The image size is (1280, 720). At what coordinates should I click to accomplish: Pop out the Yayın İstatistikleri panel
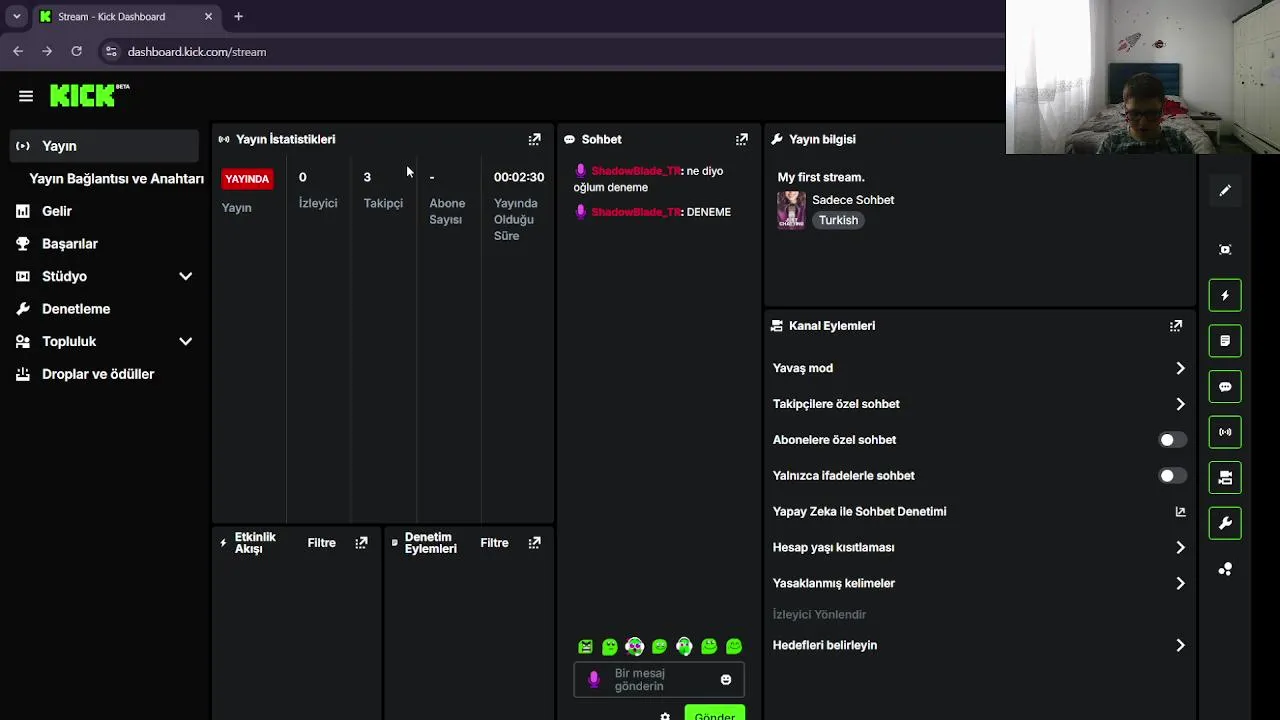(534, 139)
